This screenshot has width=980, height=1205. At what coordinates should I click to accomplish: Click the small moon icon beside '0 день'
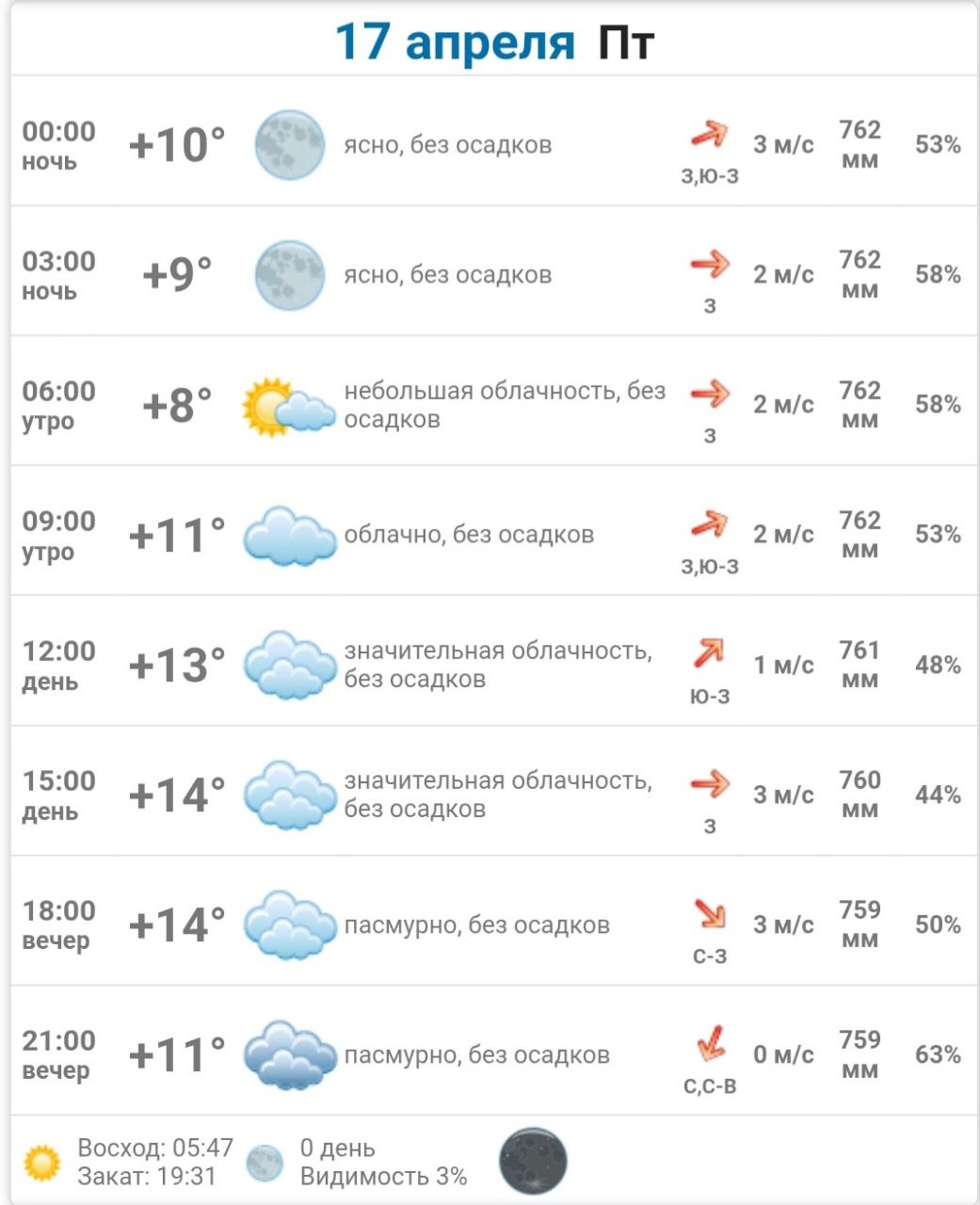[x=265, y=1163]
